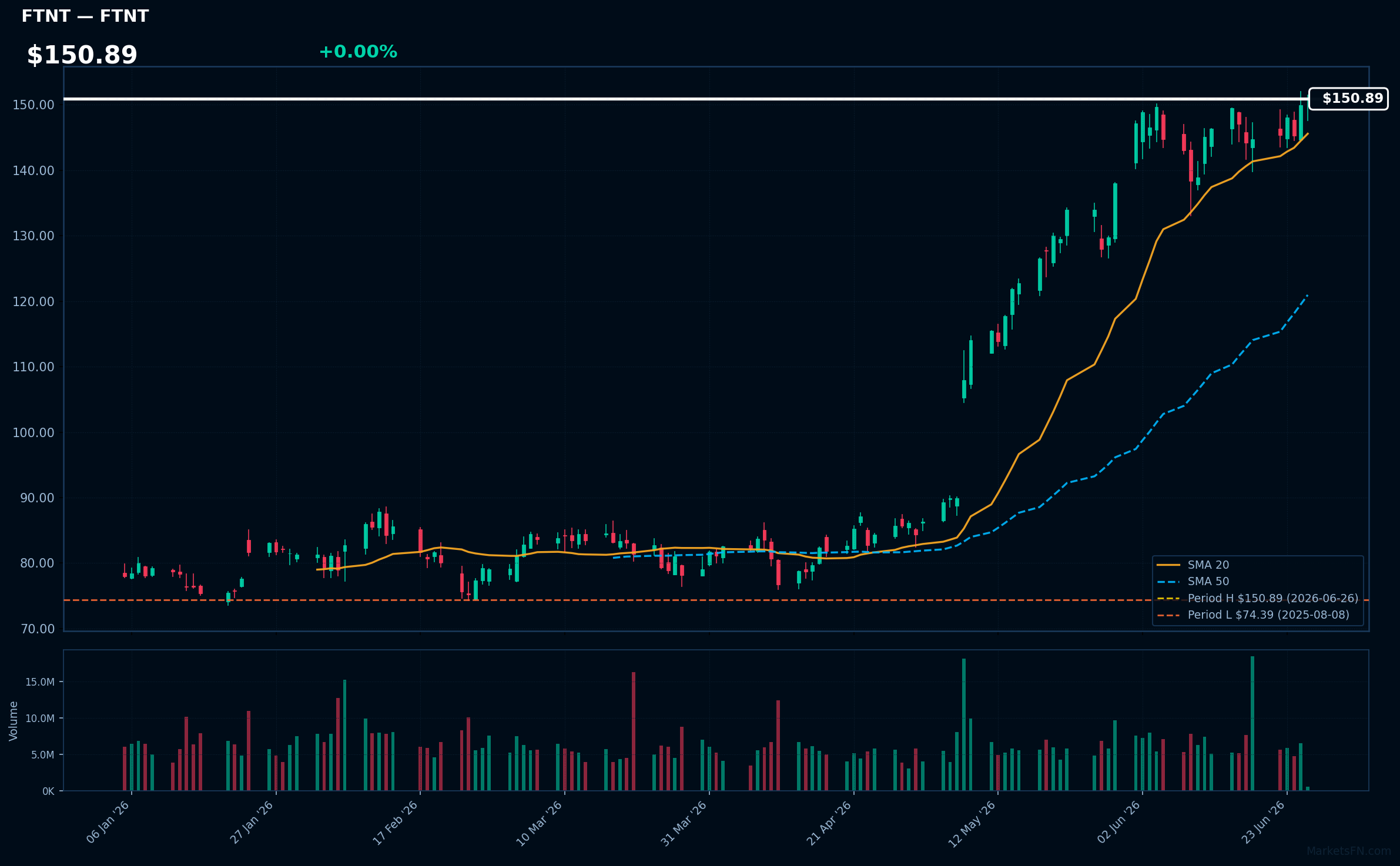Viewport: 1400px width, 866px height.
Task: Click the 21 Apr '26 date label
Action: pyautogui.click(x=829, y=823)
